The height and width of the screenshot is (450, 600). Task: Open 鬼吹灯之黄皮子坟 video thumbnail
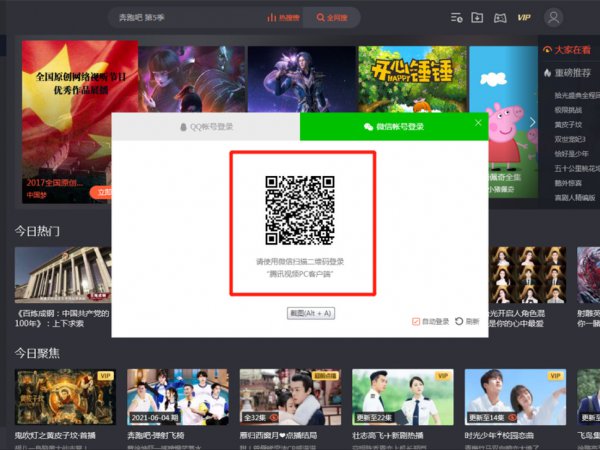pos(65,397)
